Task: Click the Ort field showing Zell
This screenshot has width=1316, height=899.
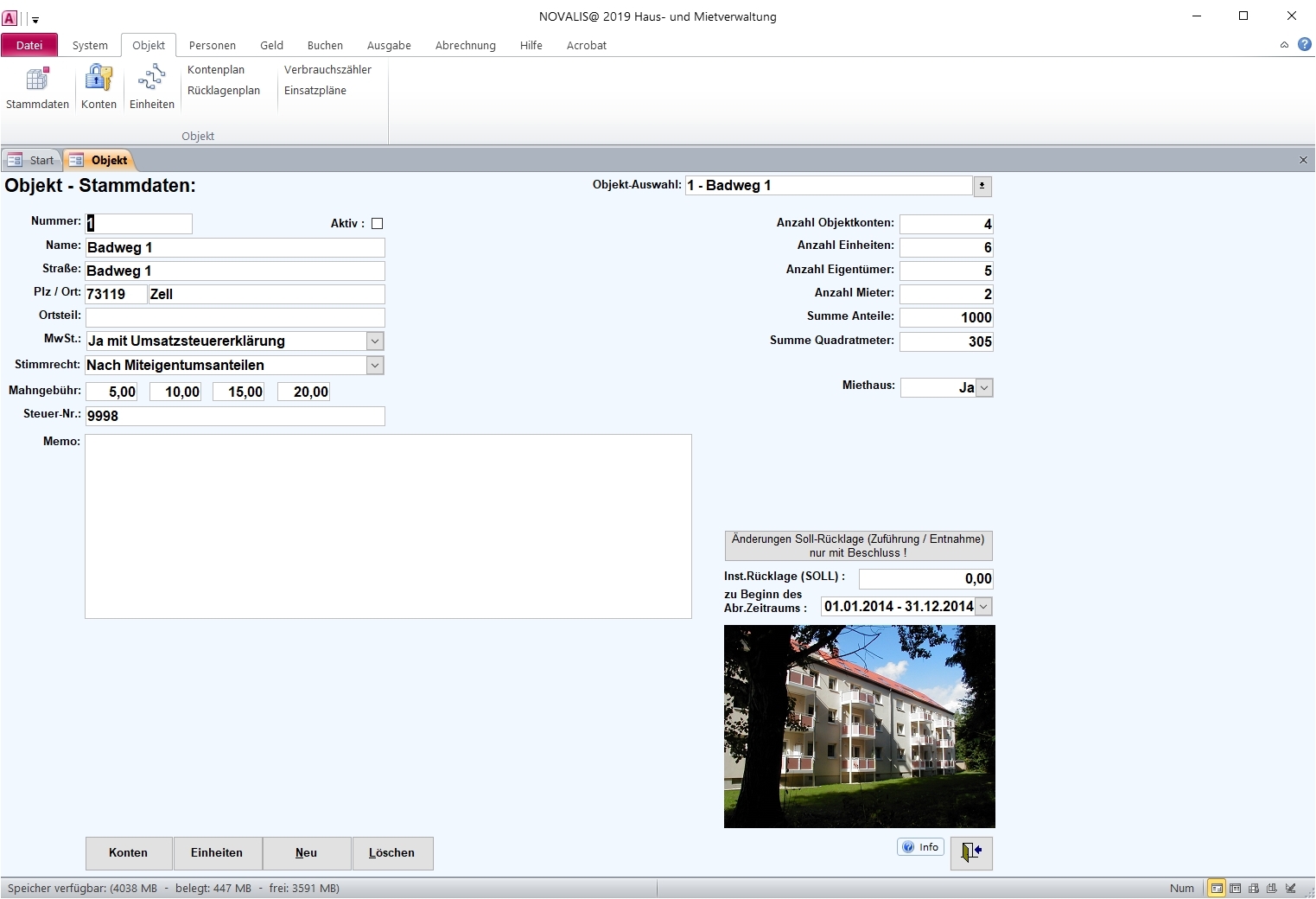Action: (266, 294)
